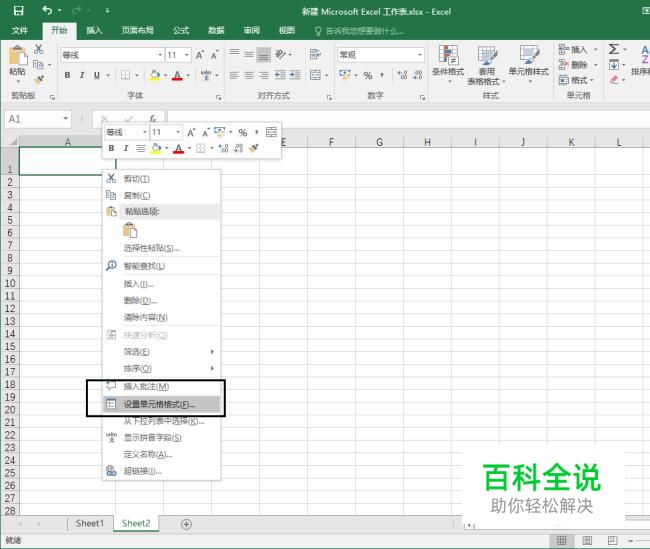Click mini toolbar font color red A

tap(178, 148)
